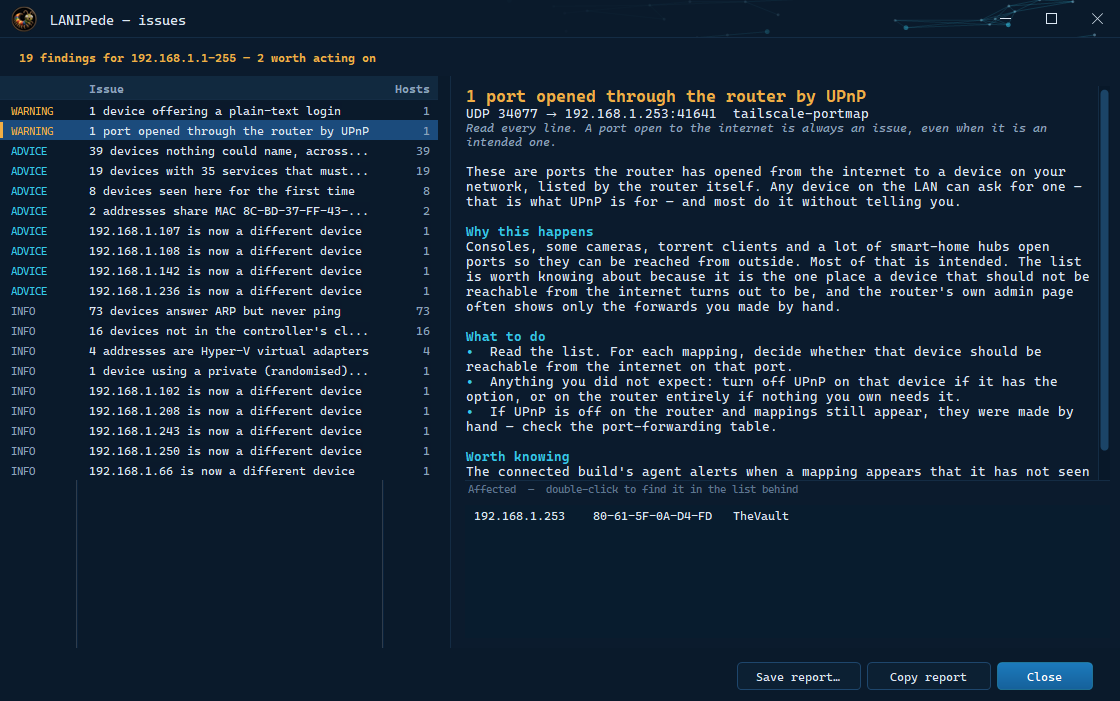
Task: Click the LANIPede app logo icon
Action: click(x=24, y=19)
